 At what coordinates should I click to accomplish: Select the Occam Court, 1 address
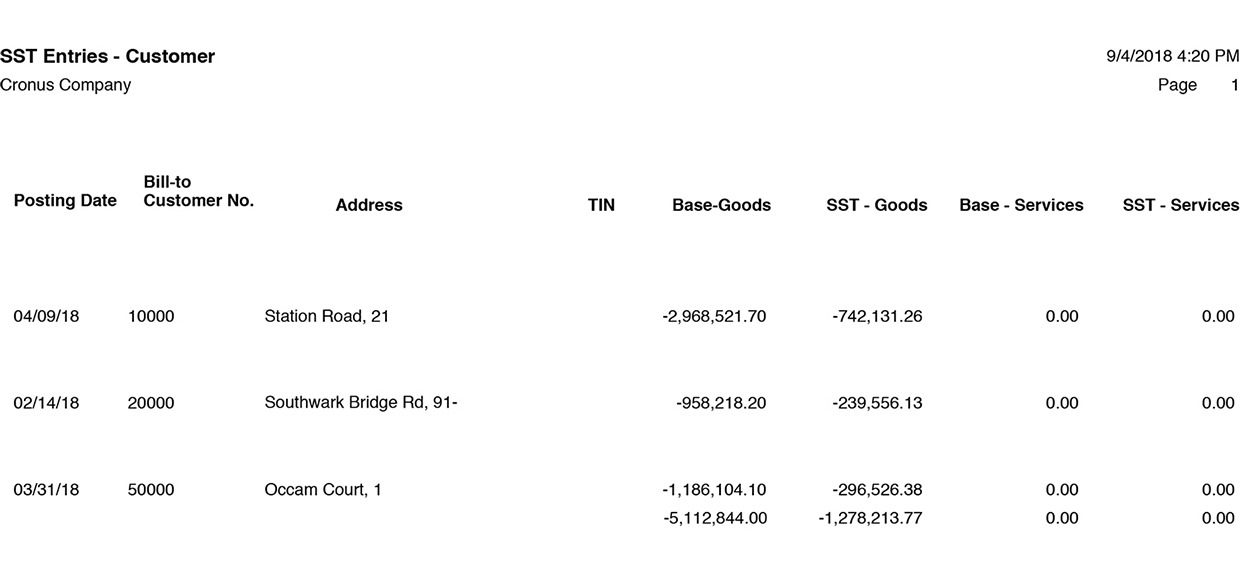(x=323, y=490)
